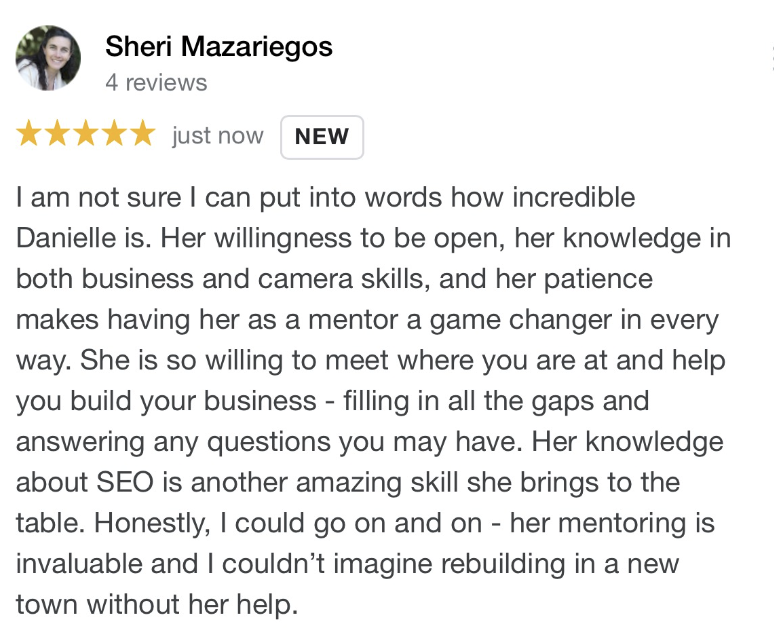Click the NEW badge
774x638 pixels.
click(x=322, y=137)
